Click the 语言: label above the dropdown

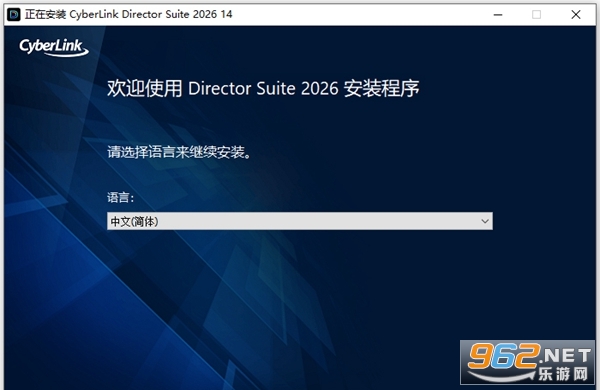(121, 197)
